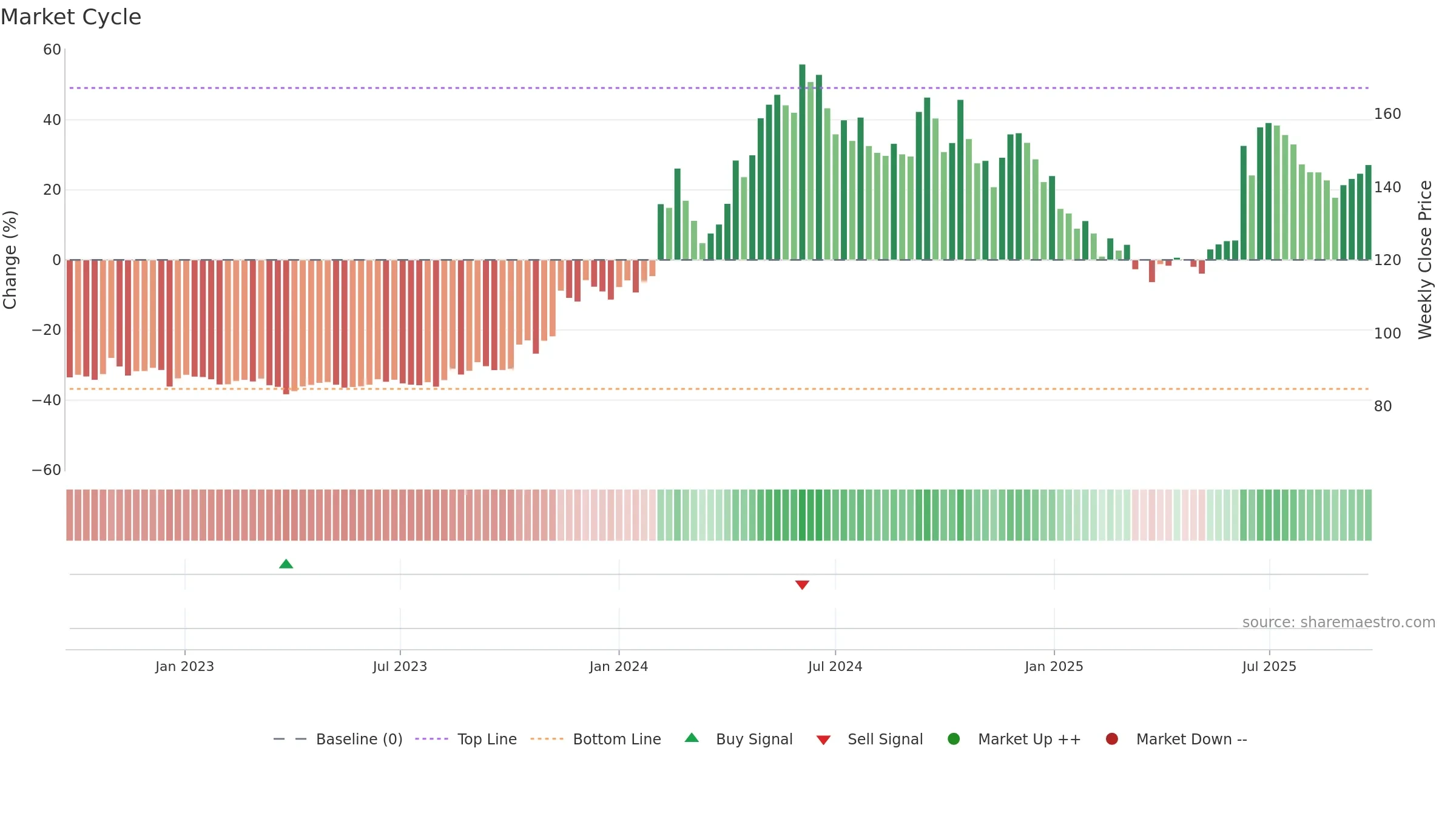Click the 160 tick on right axis
The image size is (1456, 819).
[x=1387, y=114]
